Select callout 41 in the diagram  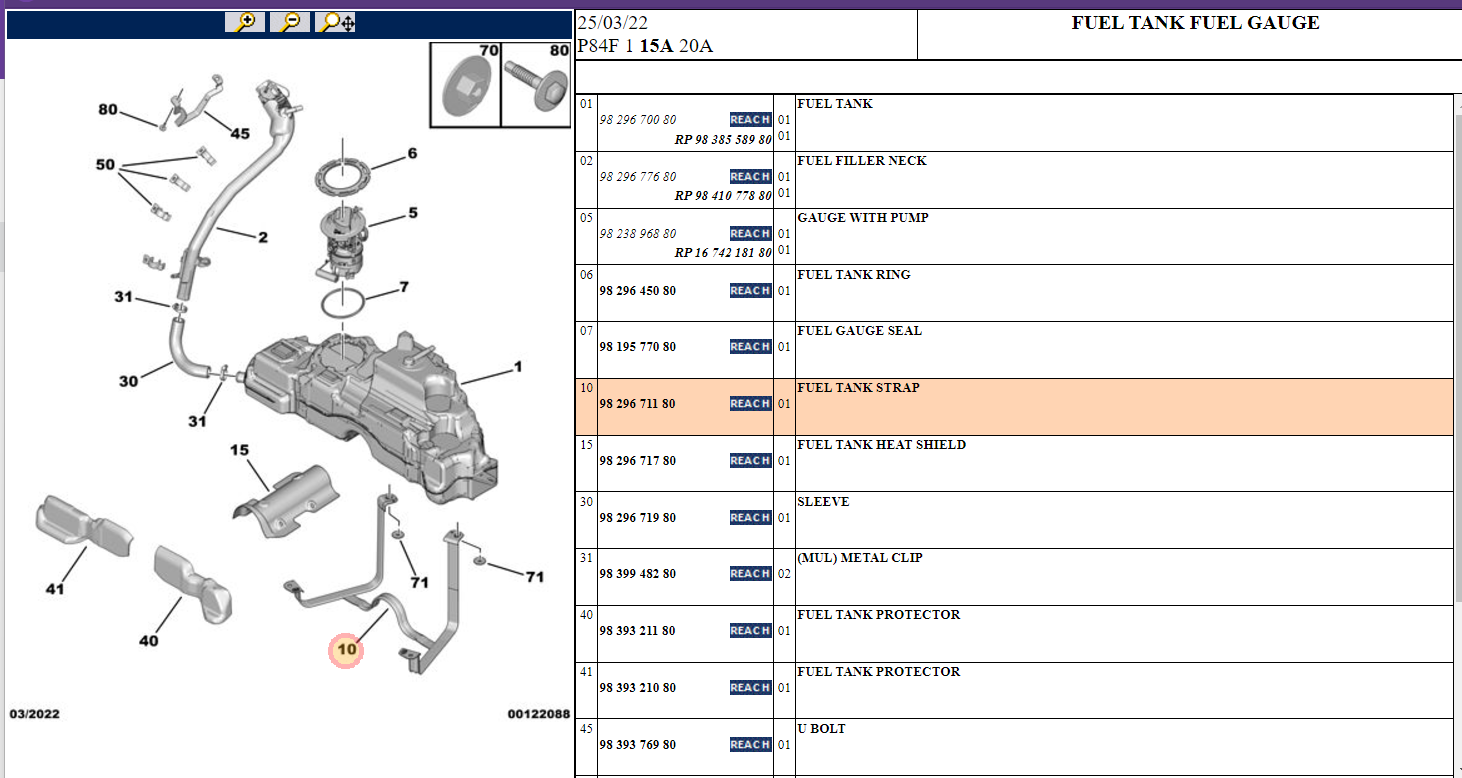point(54,589)
